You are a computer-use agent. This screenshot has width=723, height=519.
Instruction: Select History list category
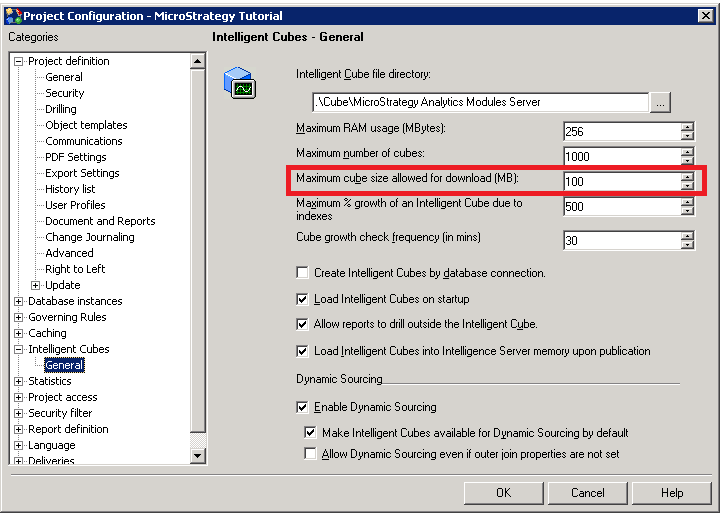click(70, 189)
